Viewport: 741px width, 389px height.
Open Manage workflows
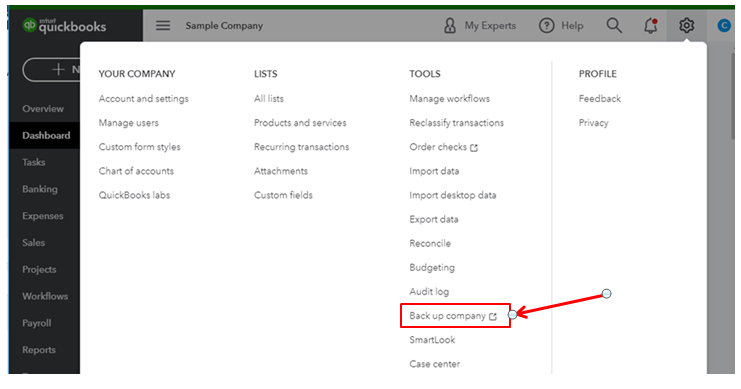click(x=449, y=98)
